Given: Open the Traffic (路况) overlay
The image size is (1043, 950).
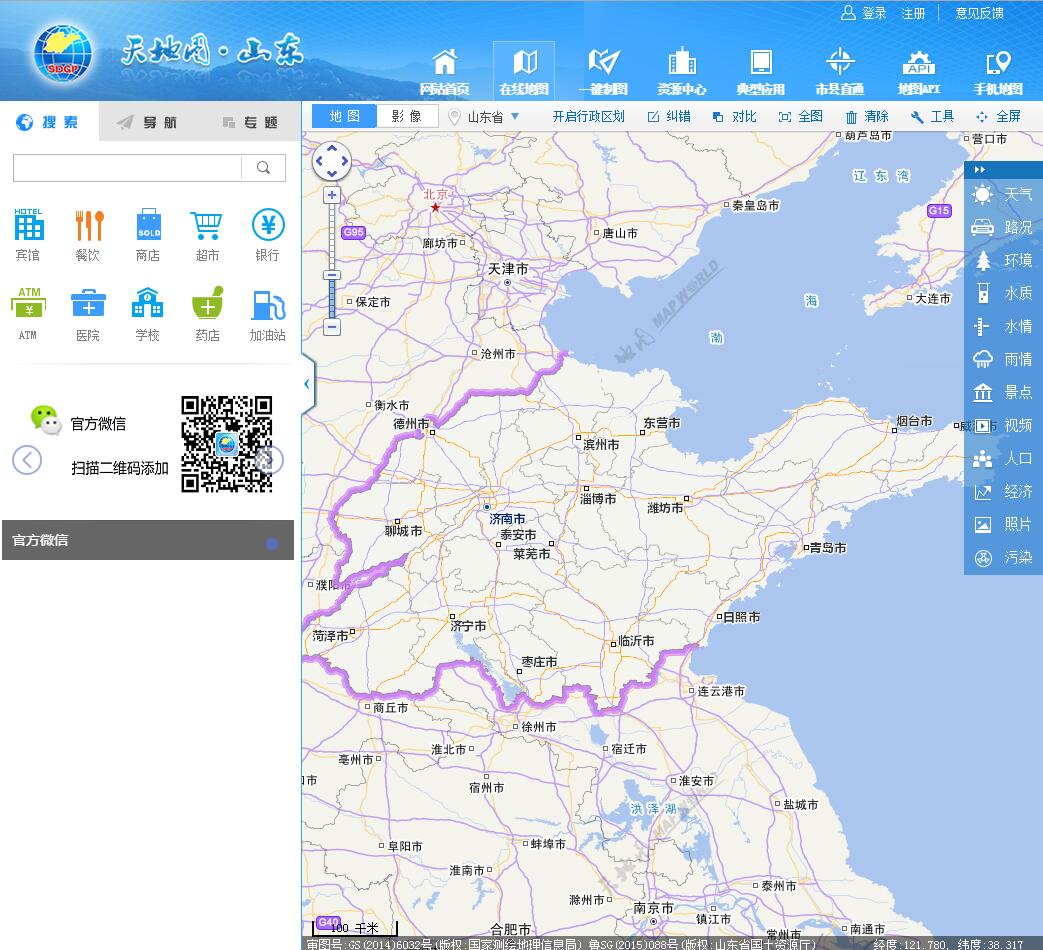Looking at the screenshot, I should click(1003, 227).
